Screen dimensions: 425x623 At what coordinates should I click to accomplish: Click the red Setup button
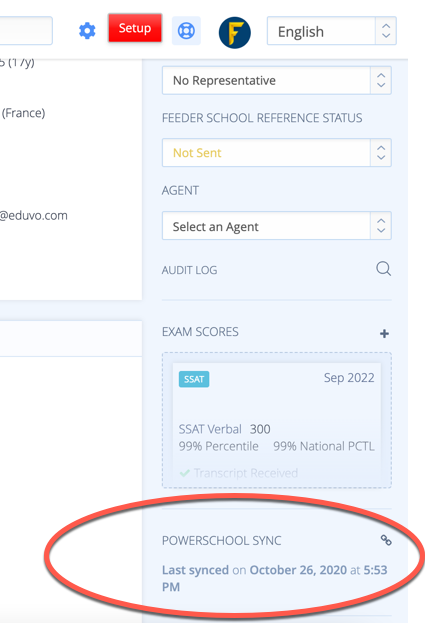click(135, 28)
